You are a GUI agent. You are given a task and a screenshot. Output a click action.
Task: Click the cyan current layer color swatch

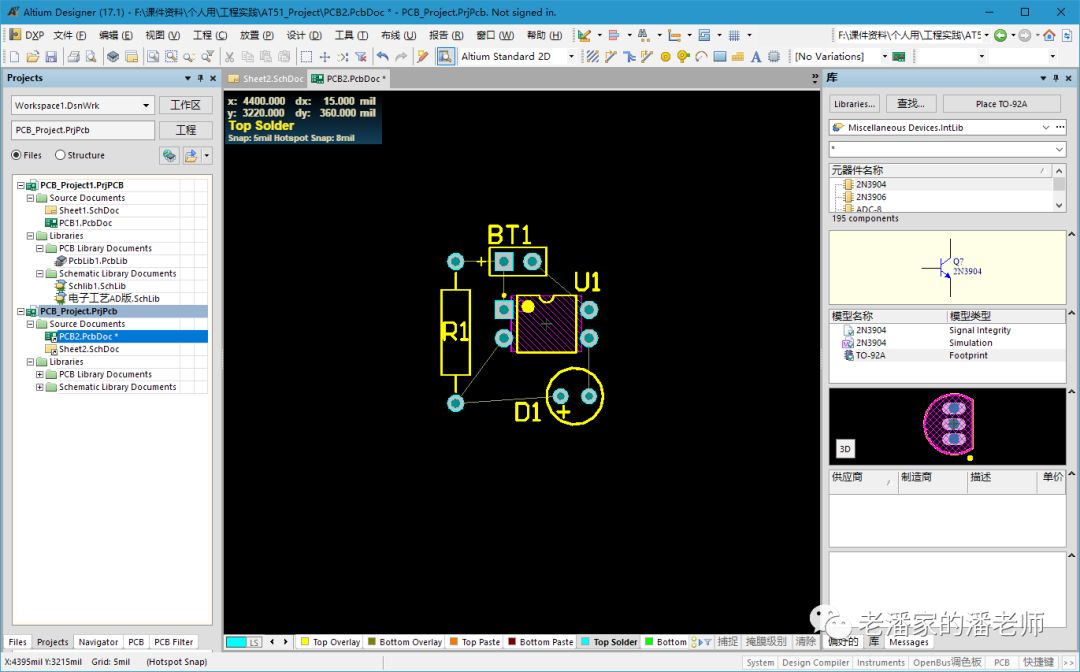coord(237,642)
